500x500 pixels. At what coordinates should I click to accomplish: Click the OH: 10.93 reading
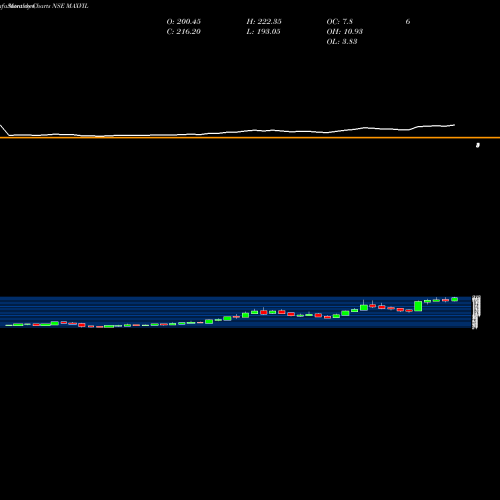click(x=345, y=32)
